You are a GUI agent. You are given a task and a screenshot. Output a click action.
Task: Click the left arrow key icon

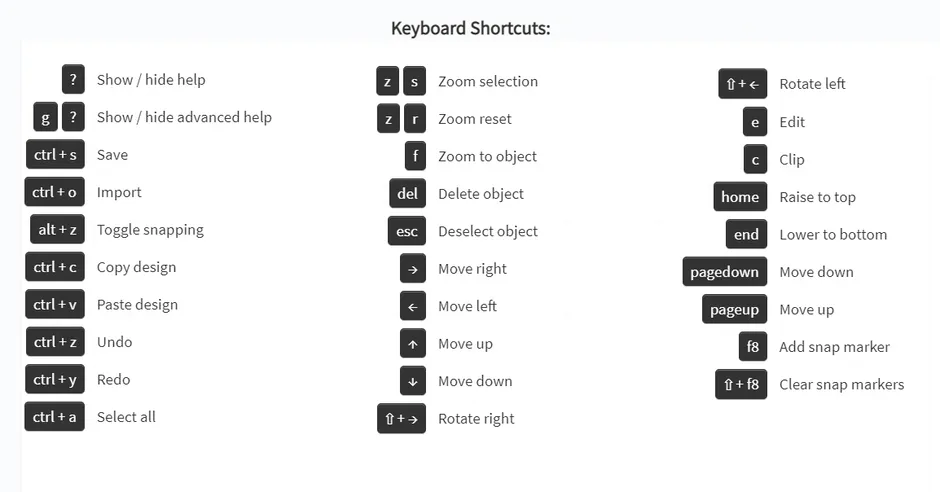413,306
